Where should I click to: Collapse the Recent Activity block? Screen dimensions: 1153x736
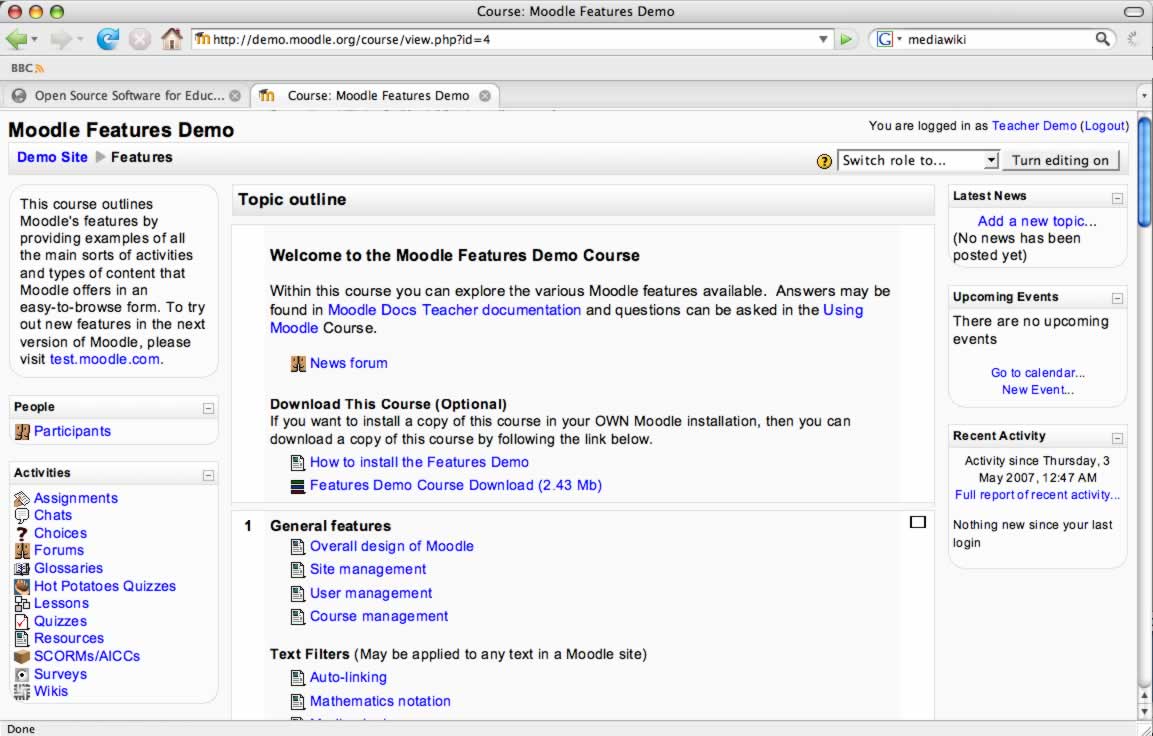pyautogui.click(x=1117, y=438)
